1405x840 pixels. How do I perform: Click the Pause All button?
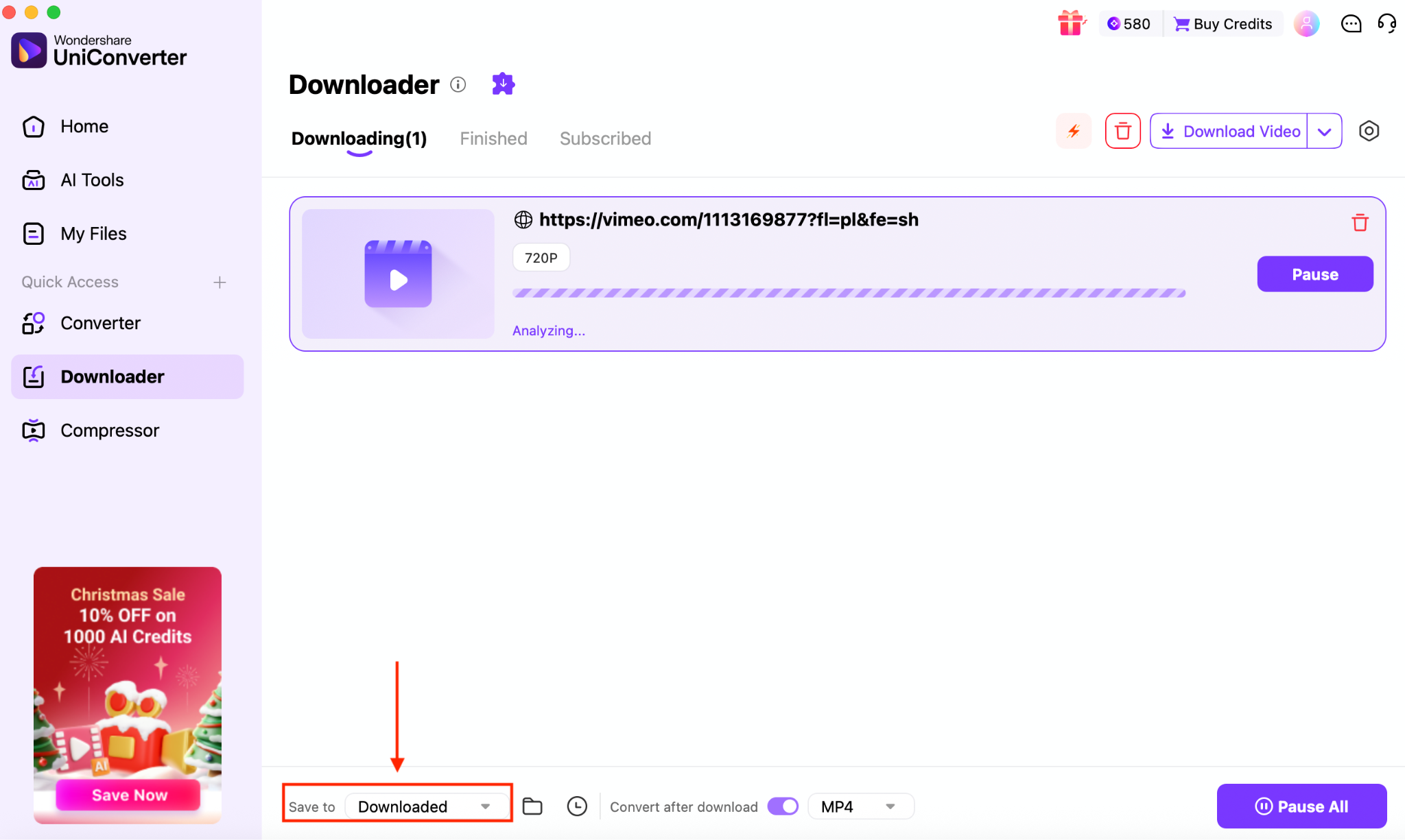click(1301, 806)
